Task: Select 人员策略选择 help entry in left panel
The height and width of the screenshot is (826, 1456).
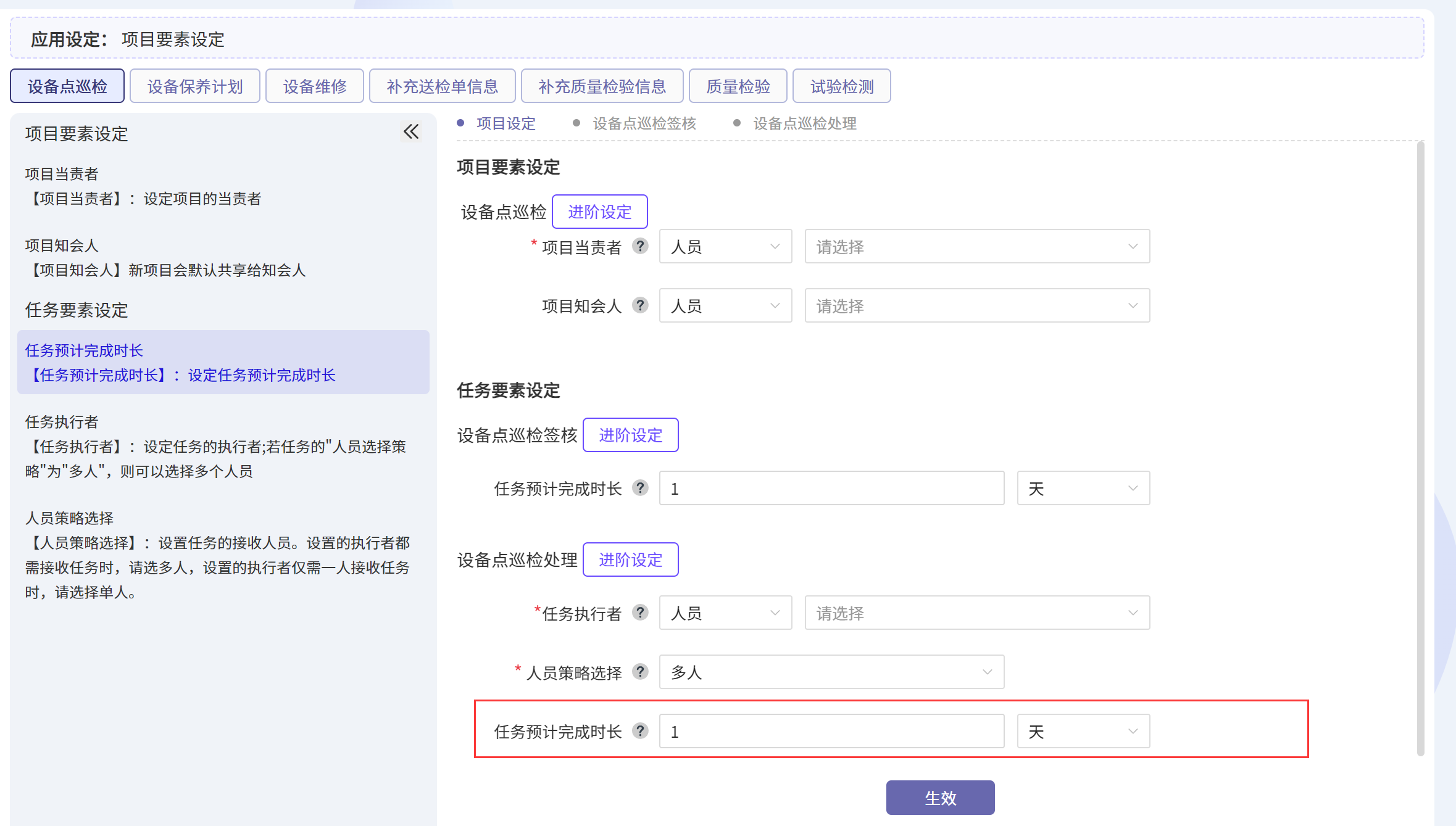Action: [x=223, y=555]
